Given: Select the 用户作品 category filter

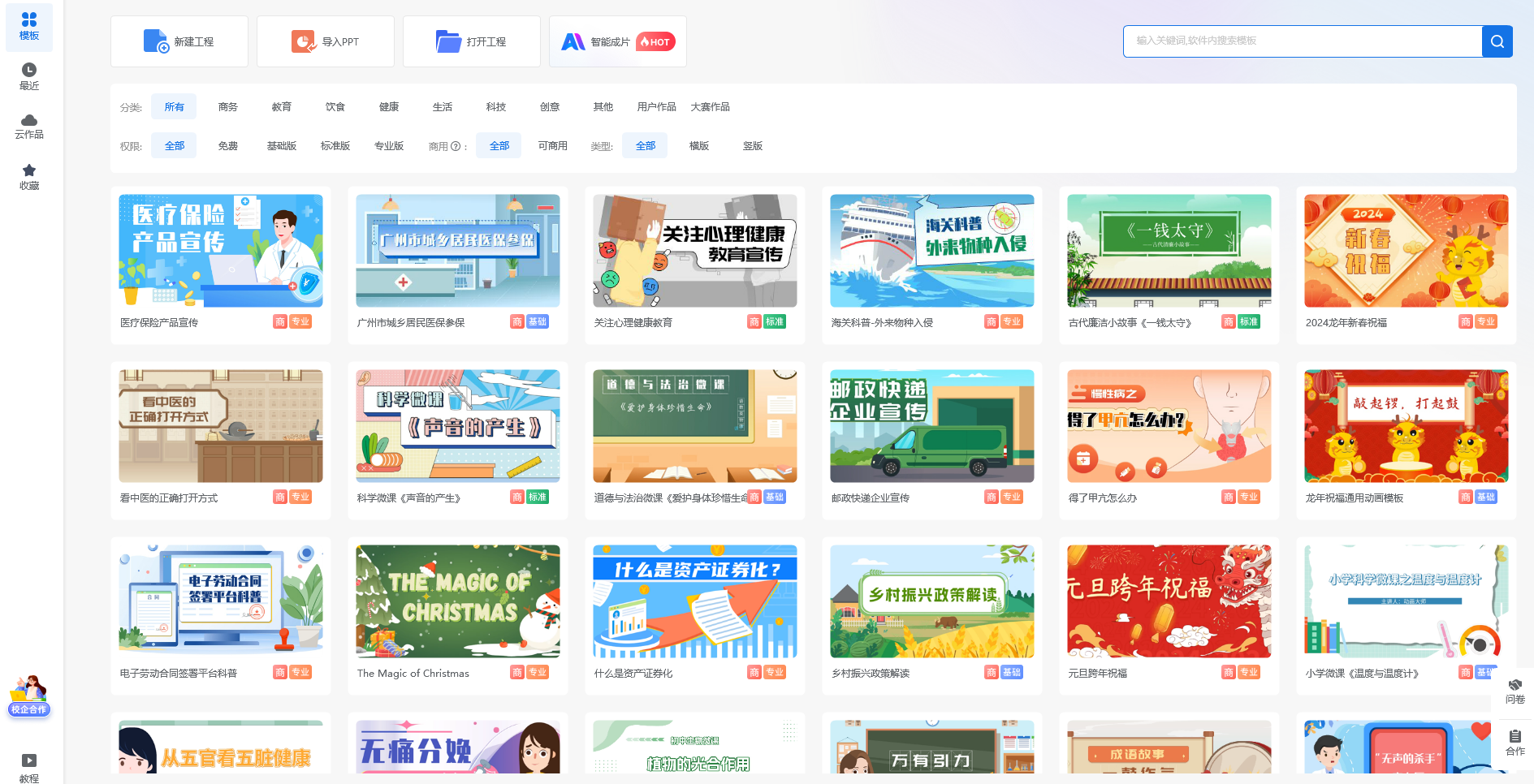Looking at the screenshot, I should 656,107.
